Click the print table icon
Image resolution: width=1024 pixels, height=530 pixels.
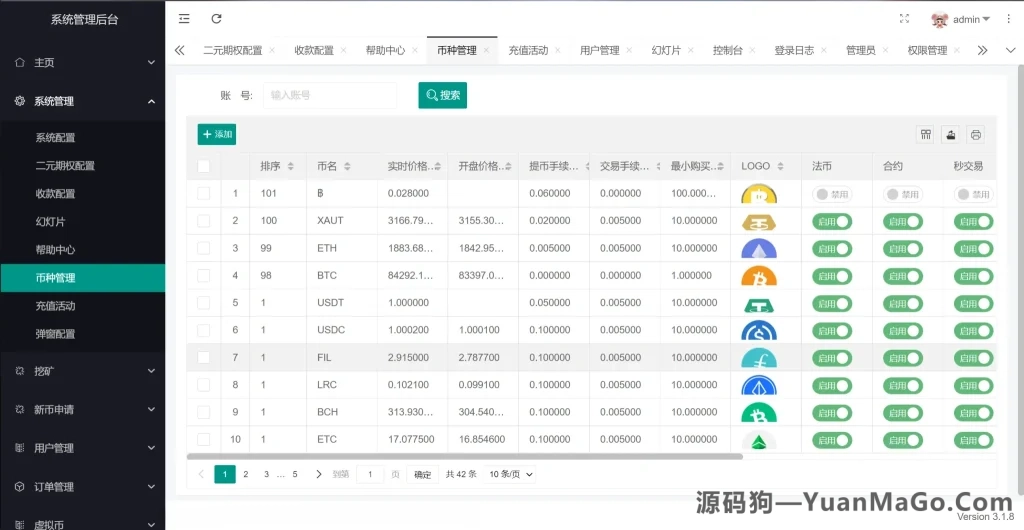coord(976,134)
